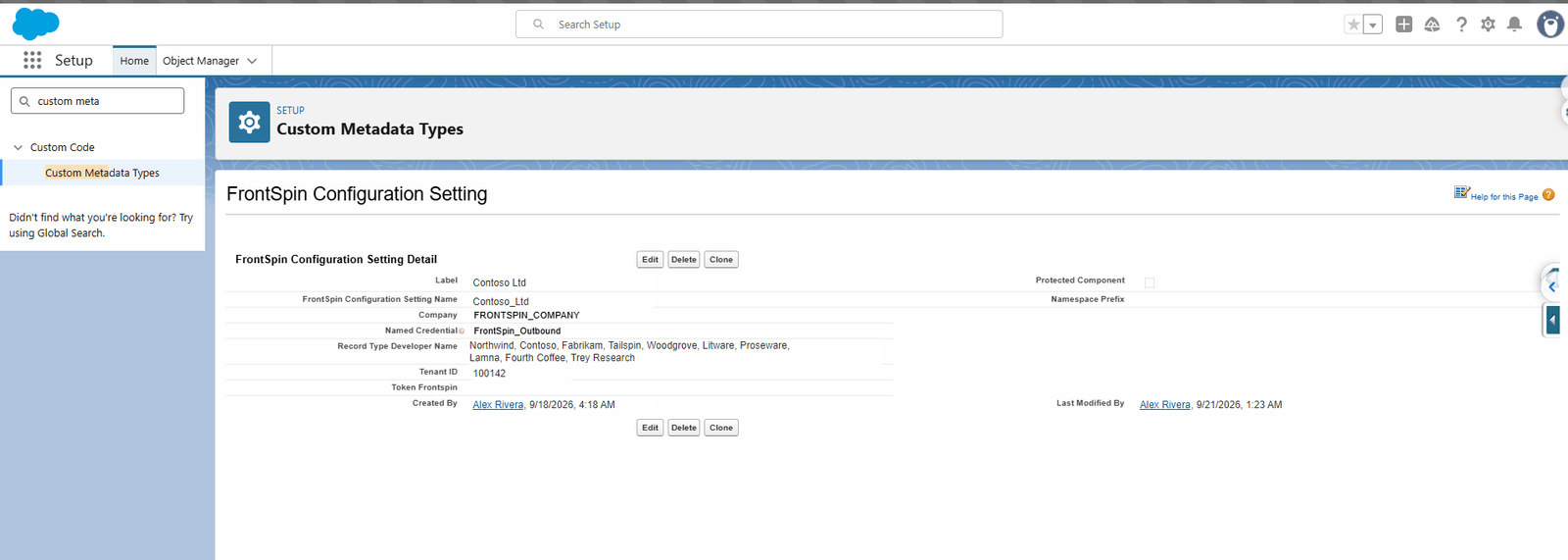Click the magnifier in Search Setup
Screen dimensions: 1568x560
(x=538, y=25)
